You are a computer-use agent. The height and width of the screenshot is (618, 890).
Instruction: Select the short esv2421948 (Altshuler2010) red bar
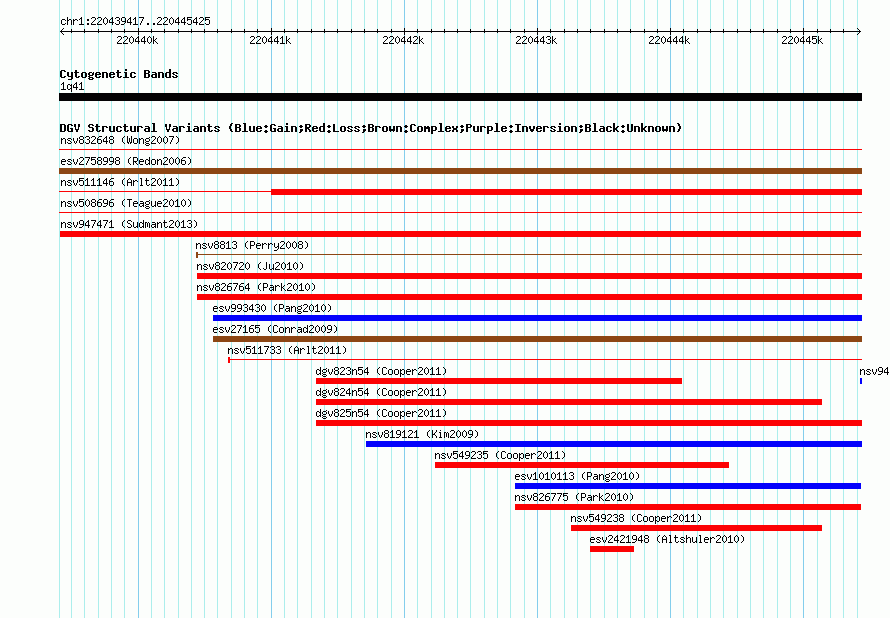point(612,549)
